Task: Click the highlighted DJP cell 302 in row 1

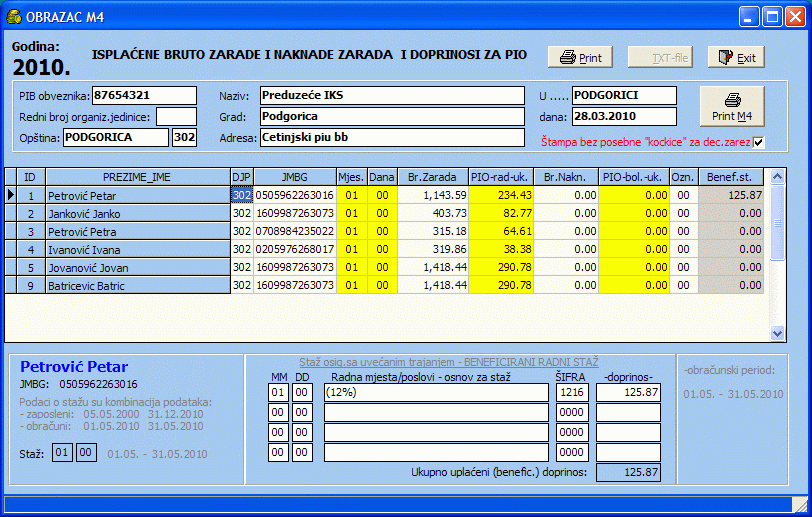Action: (242, 195)
